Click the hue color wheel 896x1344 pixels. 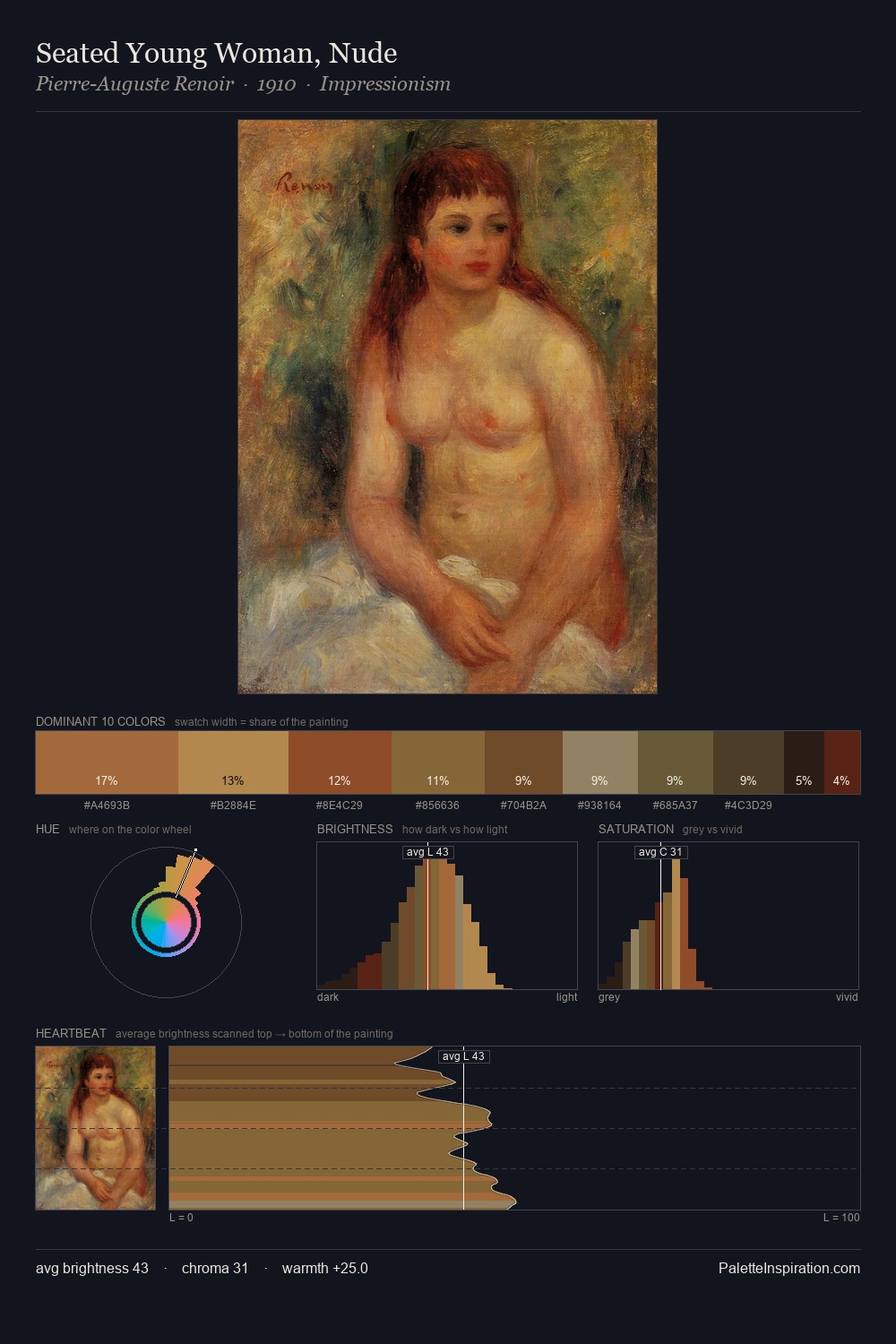click(x=166, y=922)
